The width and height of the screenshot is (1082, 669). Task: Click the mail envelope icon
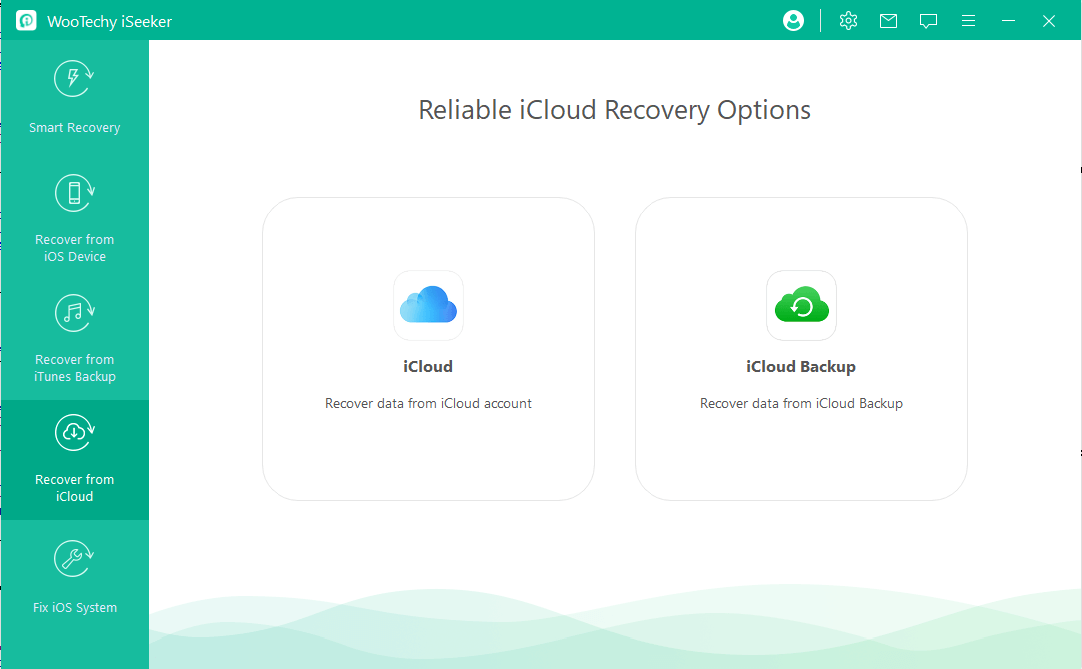pos(888,21)
